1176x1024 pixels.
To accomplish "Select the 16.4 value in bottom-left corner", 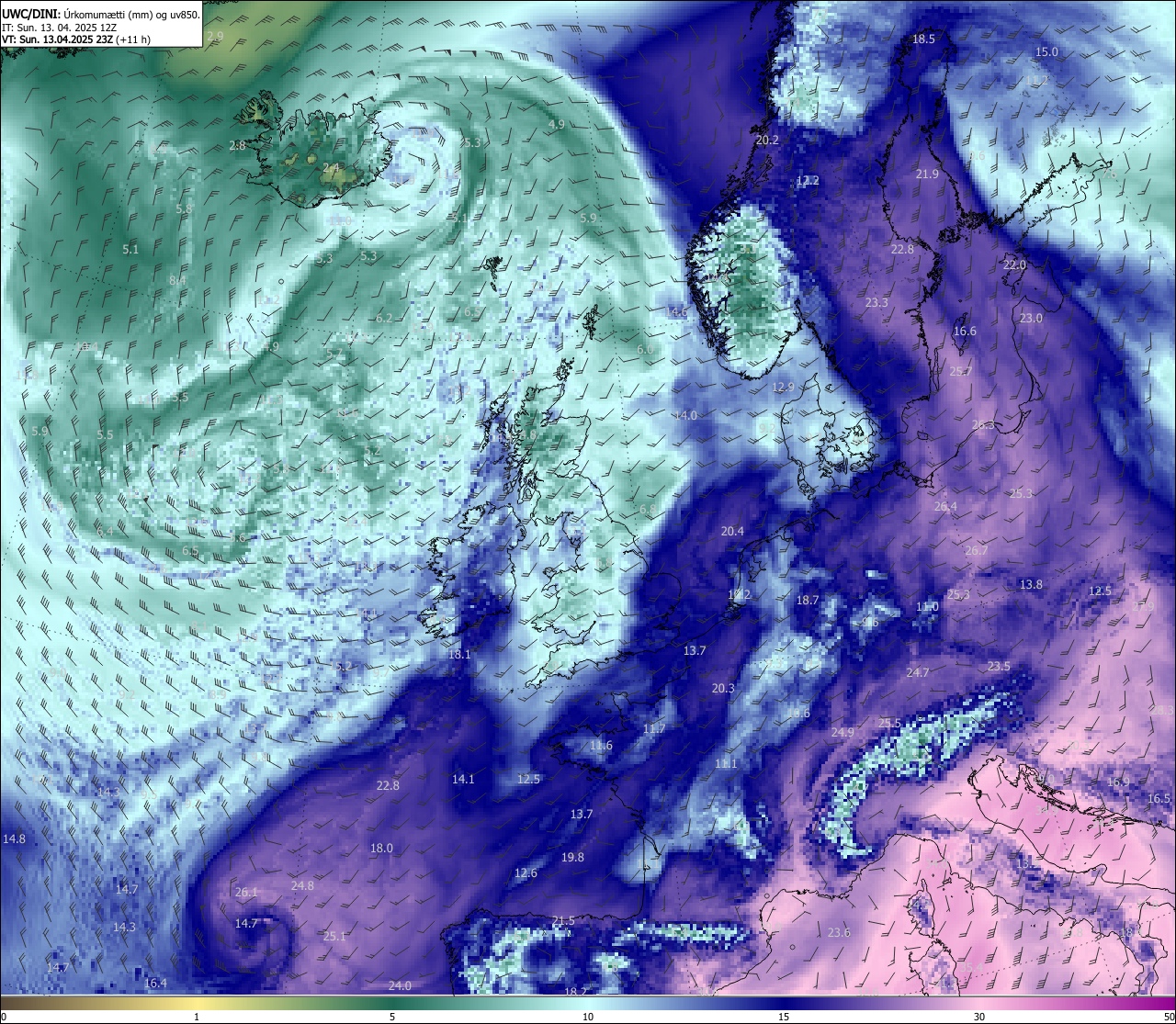I will point(155,983).
